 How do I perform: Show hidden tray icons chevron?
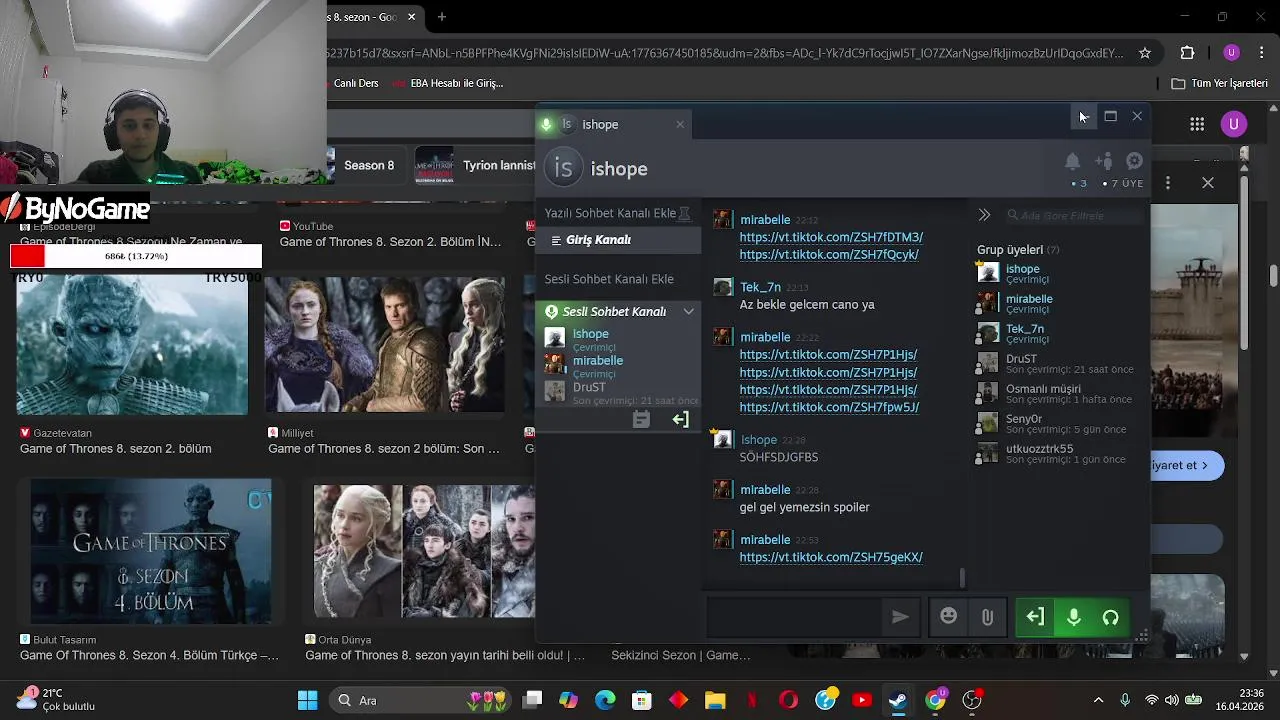[1098, 700]
